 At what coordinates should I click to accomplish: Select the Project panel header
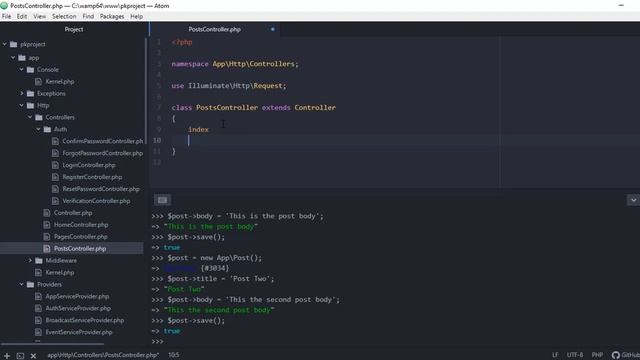tap(73, 29)
